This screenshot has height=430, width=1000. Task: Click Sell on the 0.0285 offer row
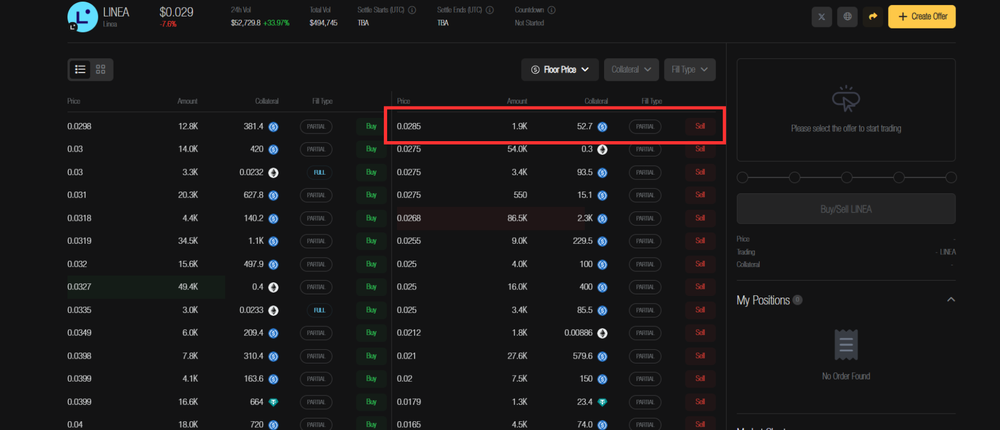pyautogui.click(x=700, y=126)
